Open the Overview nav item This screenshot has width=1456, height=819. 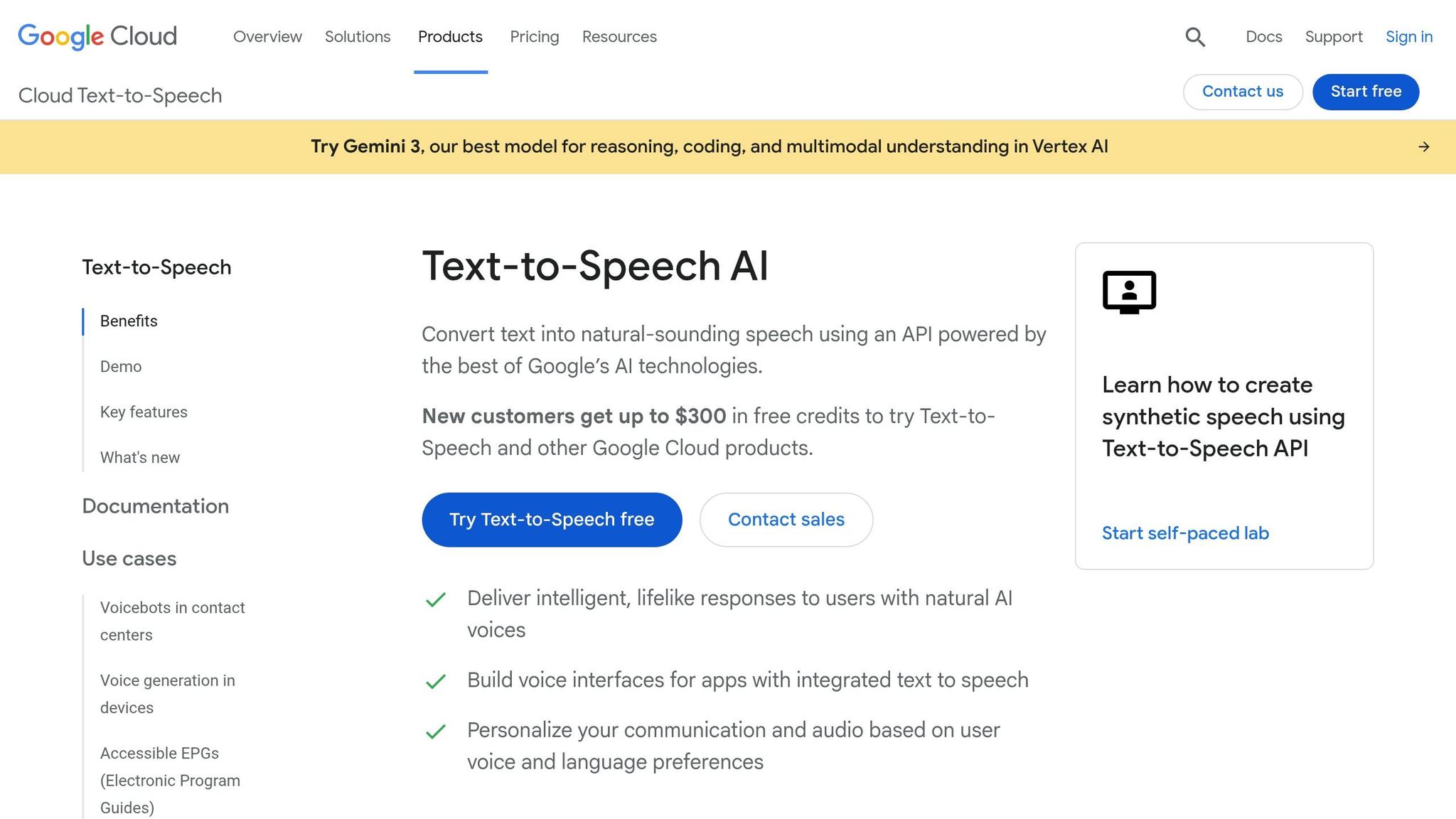point(267,37)
